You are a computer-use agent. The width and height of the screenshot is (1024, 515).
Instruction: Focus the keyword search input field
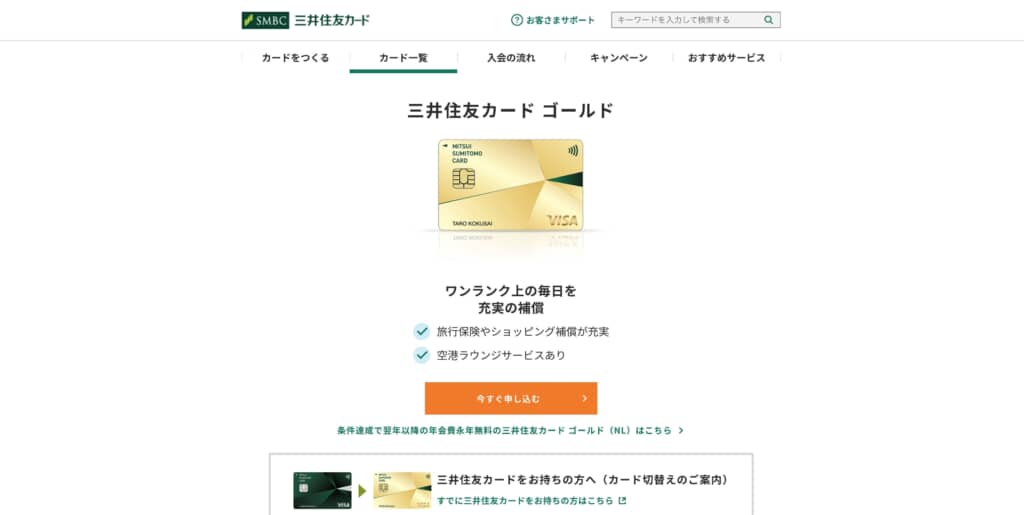(687, 20)
